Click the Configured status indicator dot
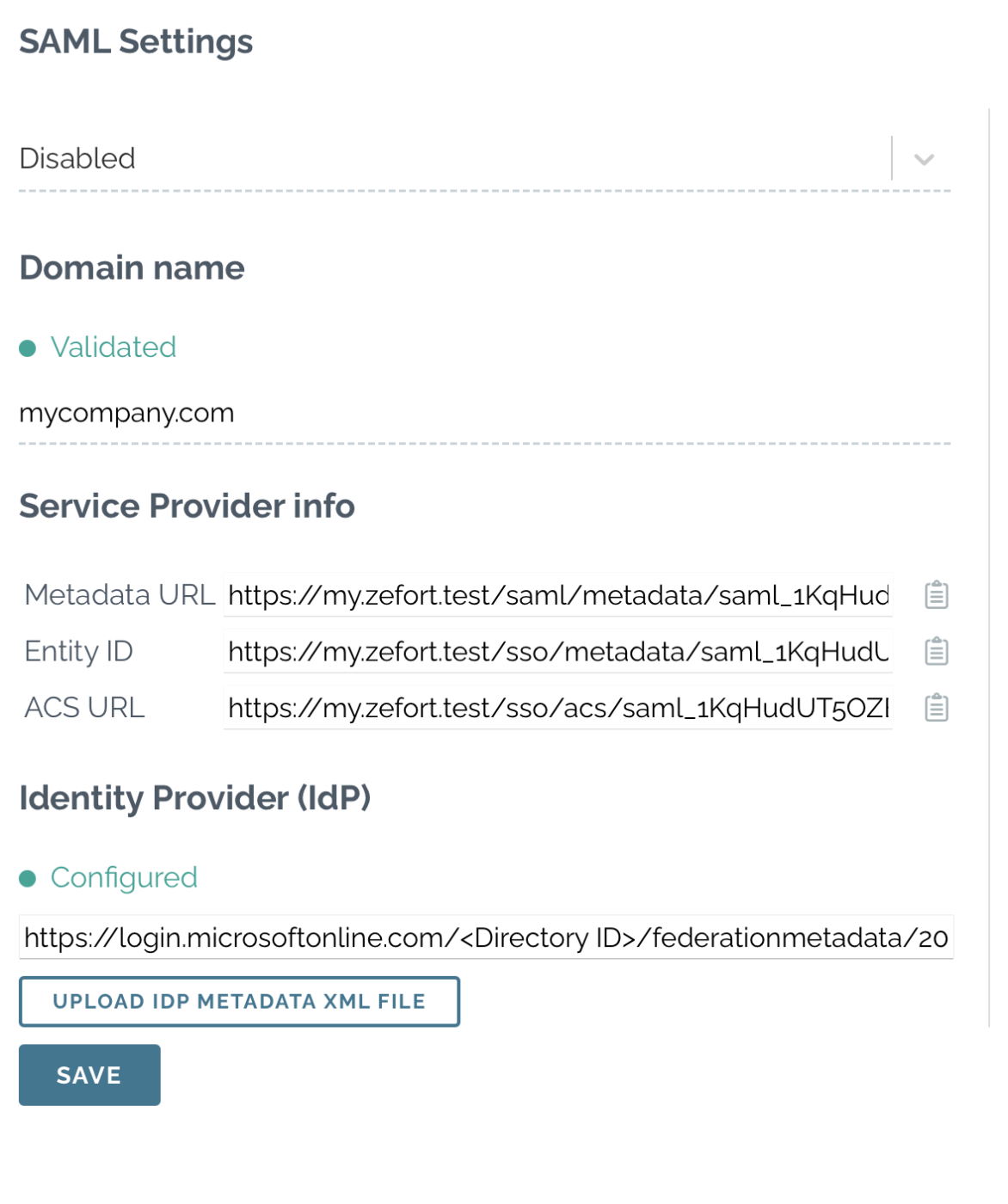This screenshot has width=1008, height=1204. (28, 876)
